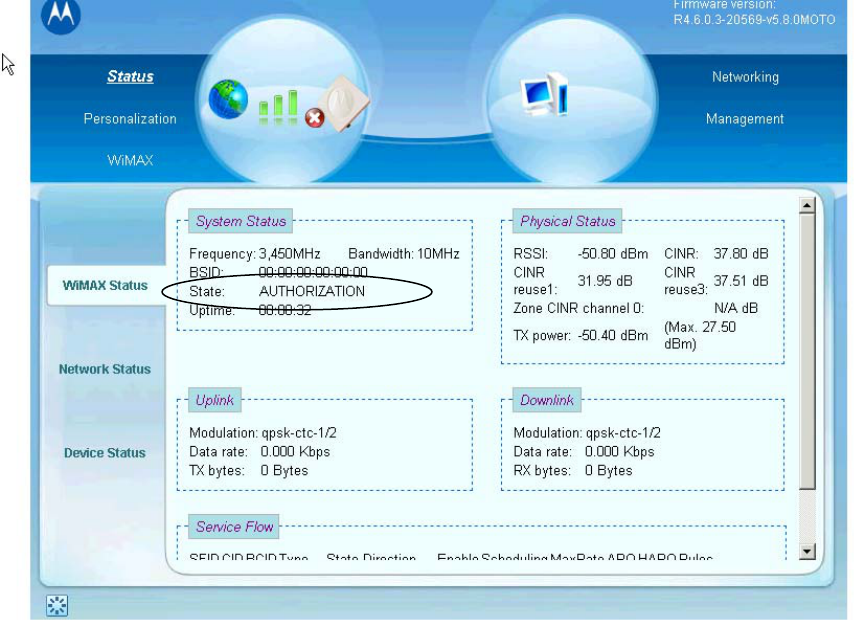Click the Bandwidth: 10MHz text
864x626 pixels.
pos(404,254)
